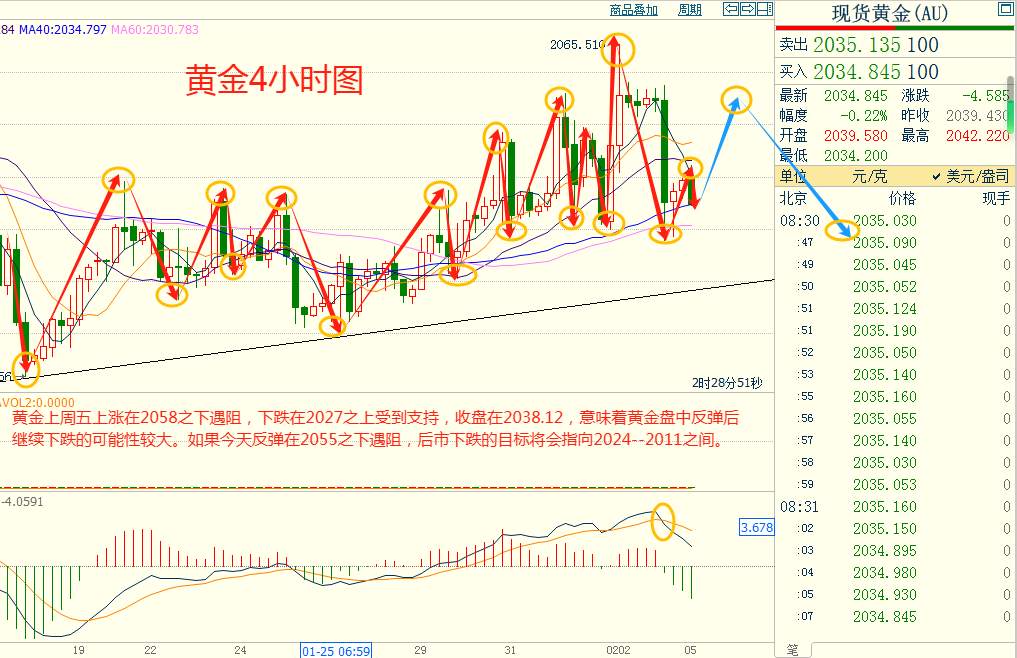Click the 幅度 value -0.22%
The image size is (1017, 658).
[864, 116]
